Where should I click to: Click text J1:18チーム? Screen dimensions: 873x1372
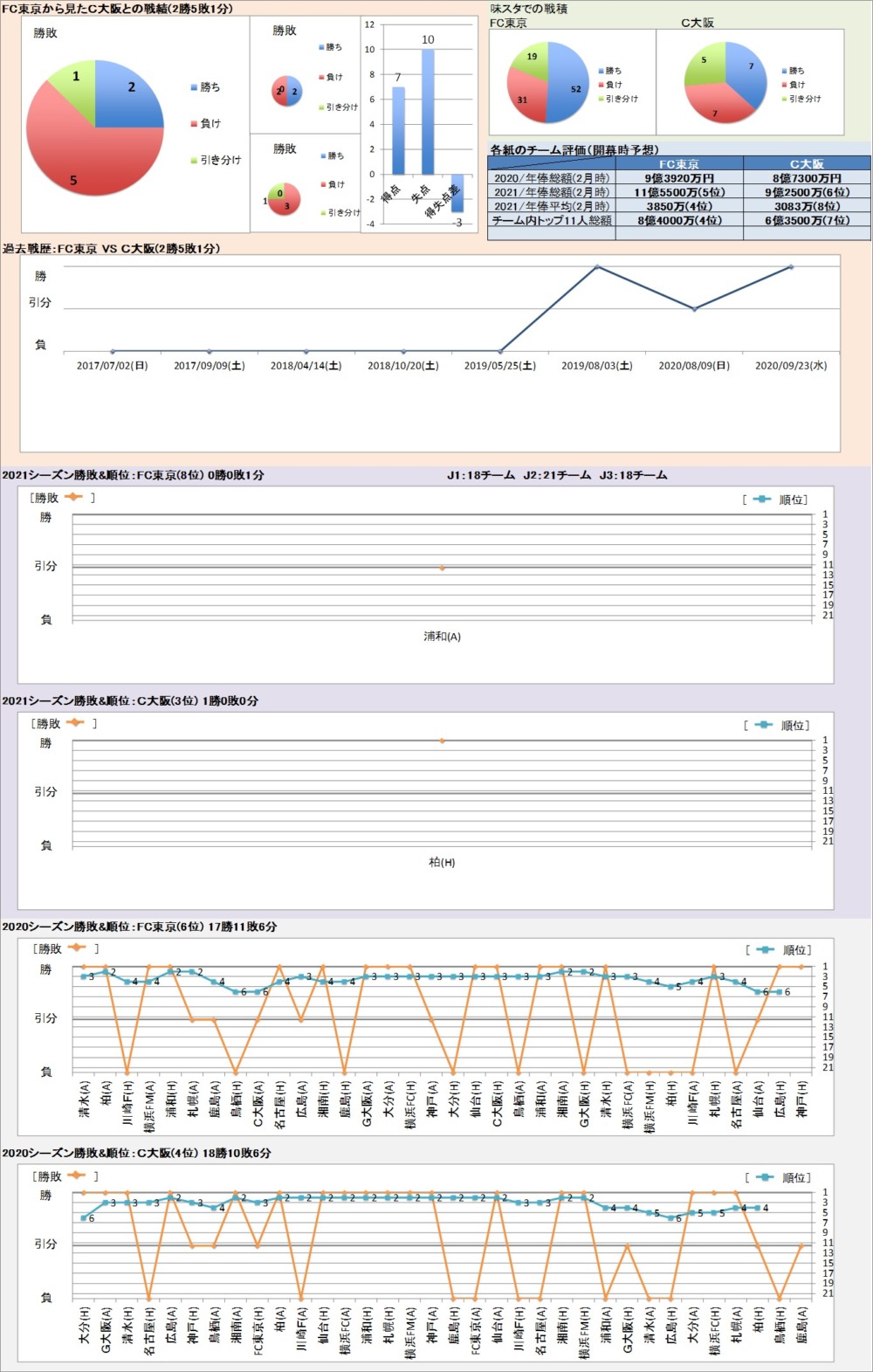[x=481, y=475]
